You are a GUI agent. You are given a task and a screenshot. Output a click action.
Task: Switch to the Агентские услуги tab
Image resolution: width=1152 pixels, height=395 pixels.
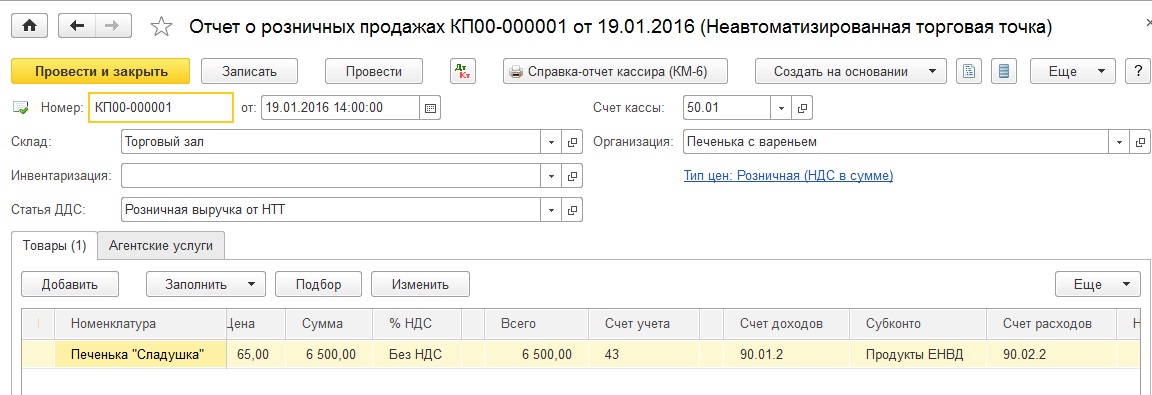click(161, 245)
